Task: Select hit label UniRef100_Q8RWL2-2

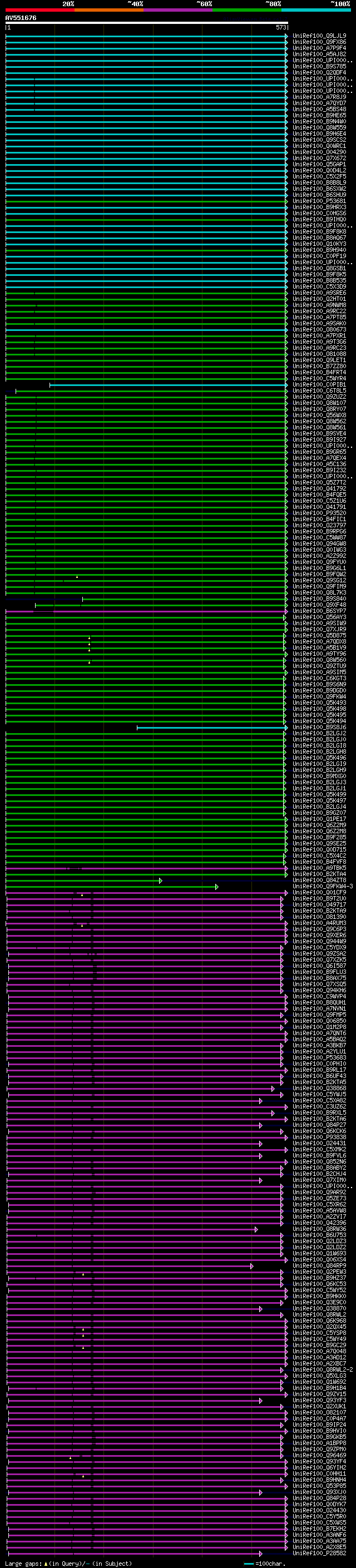Action: [x=323, y=1369]
